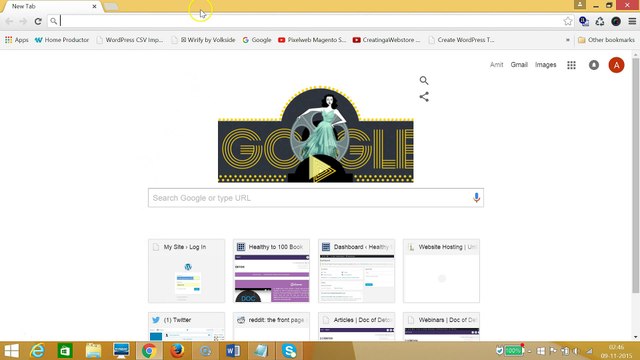
Task: Open CreatingaWebstore bookmark
Action: [x=387, y=40]
